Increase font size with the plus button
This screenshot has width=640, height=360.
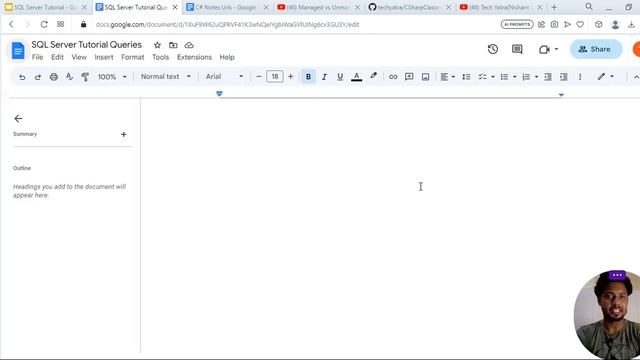(x=291, y=76)
